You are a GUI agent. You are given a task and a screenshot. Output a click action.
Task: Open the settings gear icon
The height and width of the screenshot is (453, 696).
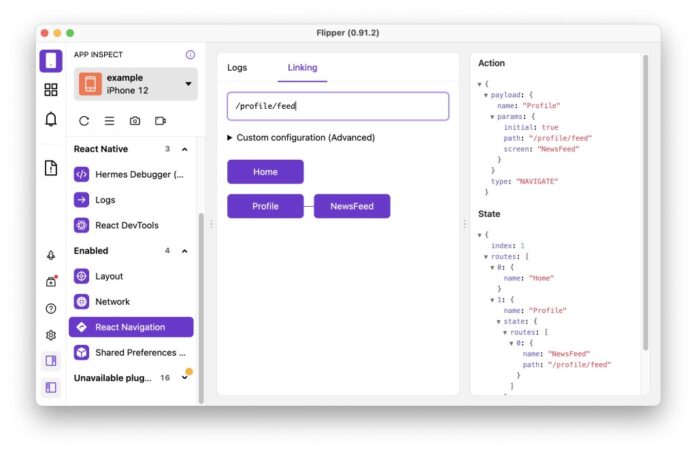(x=51, y=335)
